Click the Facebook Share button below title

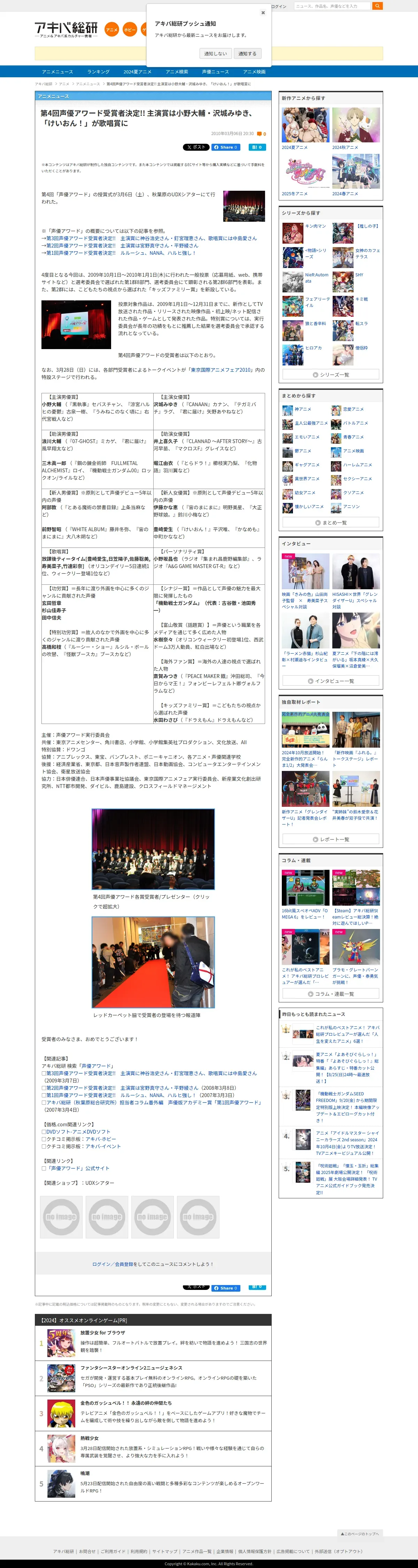click(x=226, y=147)
